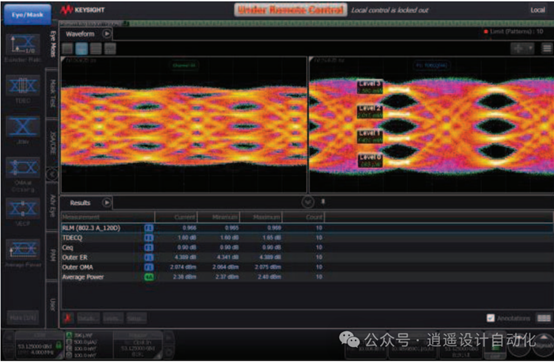Collapse the side panel with circled arrow

click(x=52, y=174)
